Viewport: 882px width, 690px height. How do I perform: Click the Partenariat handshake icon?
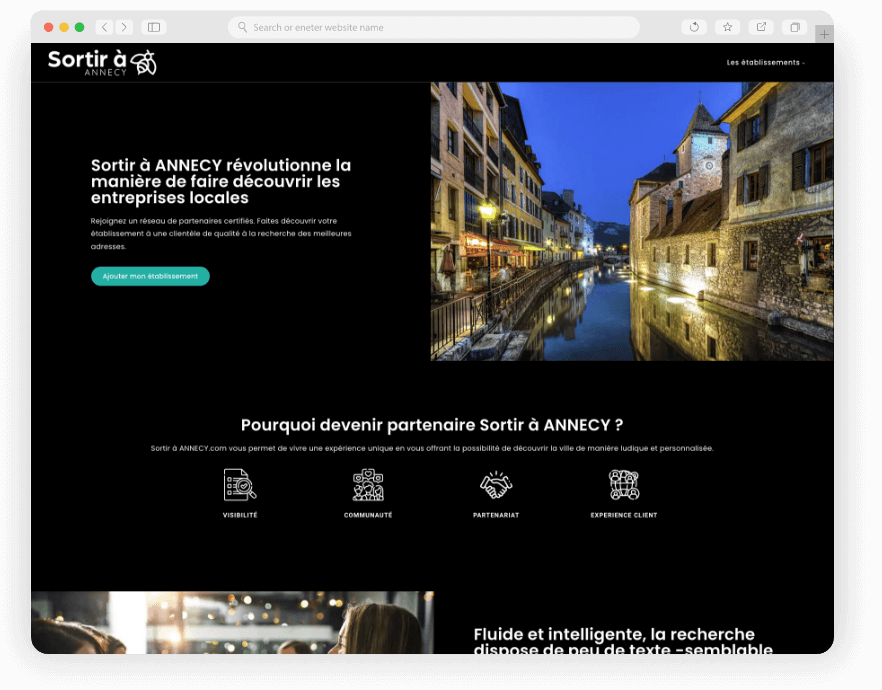[495, 485]
